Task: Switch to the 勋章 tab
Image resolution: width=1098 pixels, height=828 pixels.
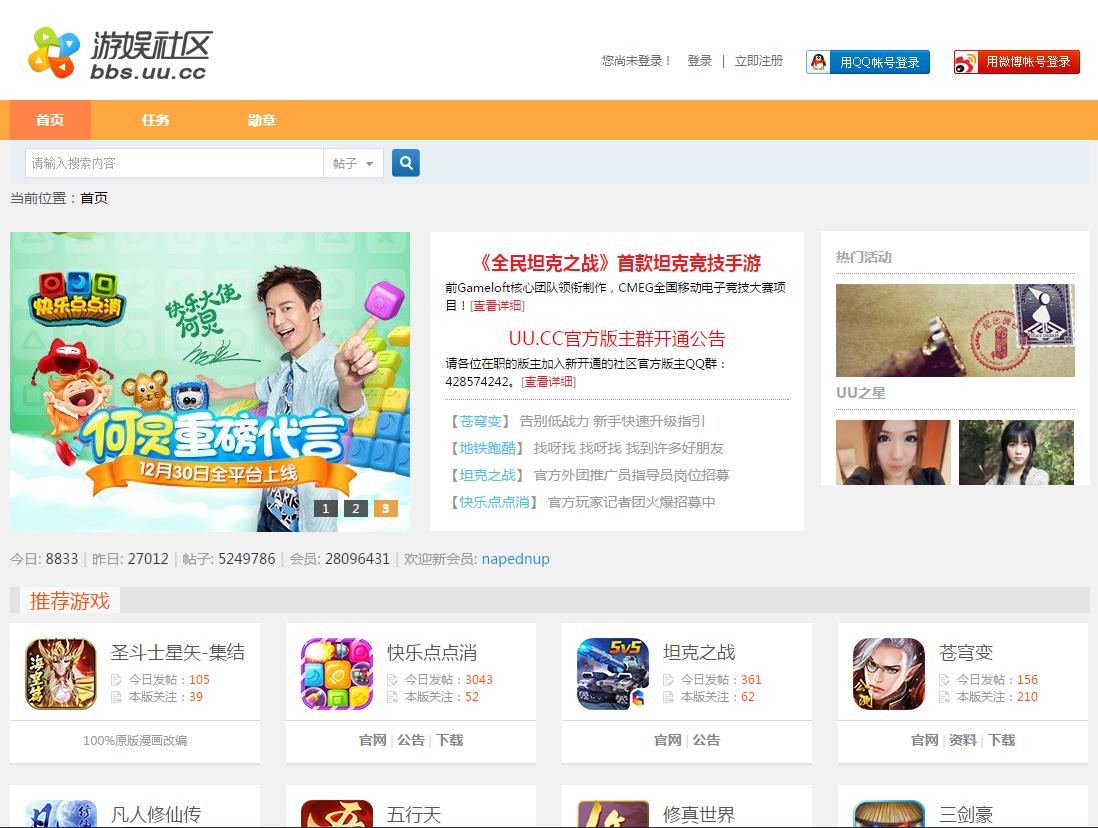Action: [x=262, y=120]
